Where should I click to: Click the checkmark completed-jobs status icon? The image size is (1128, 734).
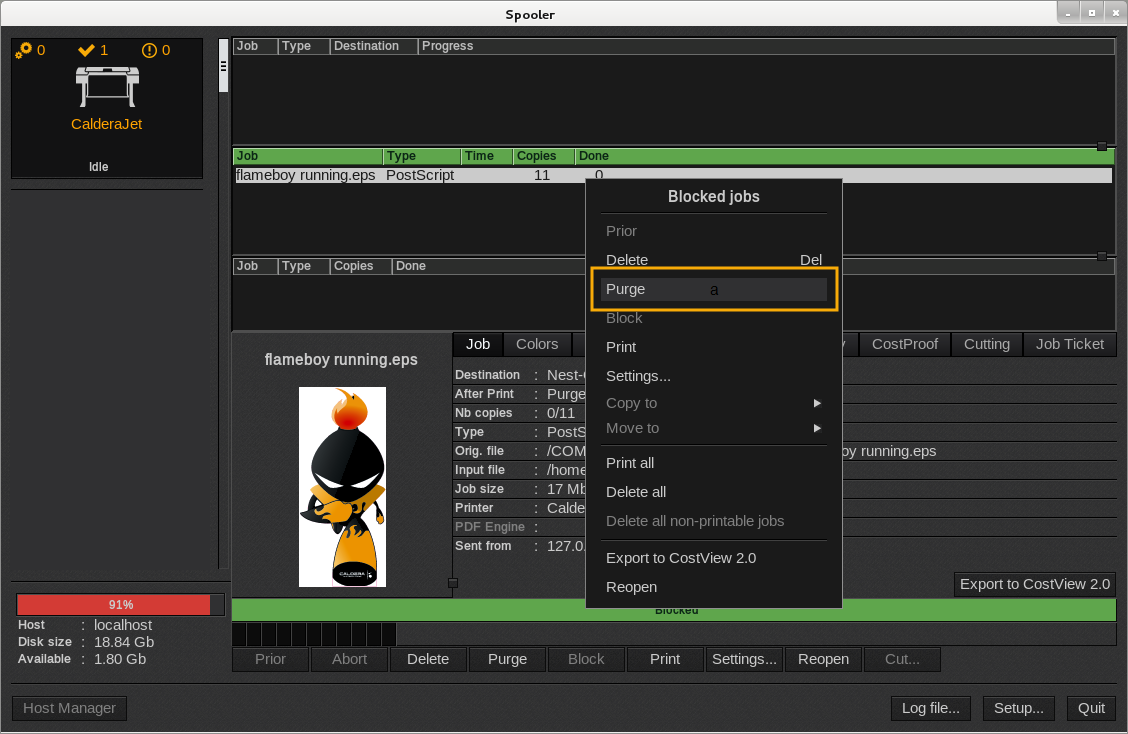(87, 50)
